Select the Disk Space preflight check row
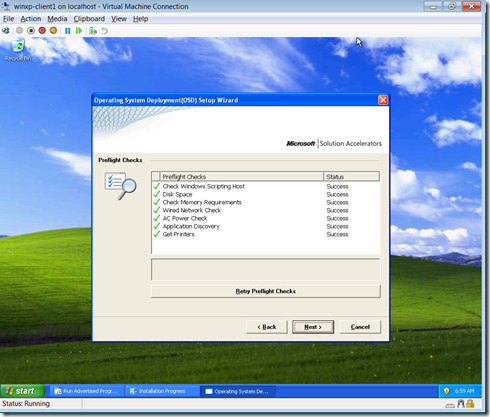 click(266, 194)
